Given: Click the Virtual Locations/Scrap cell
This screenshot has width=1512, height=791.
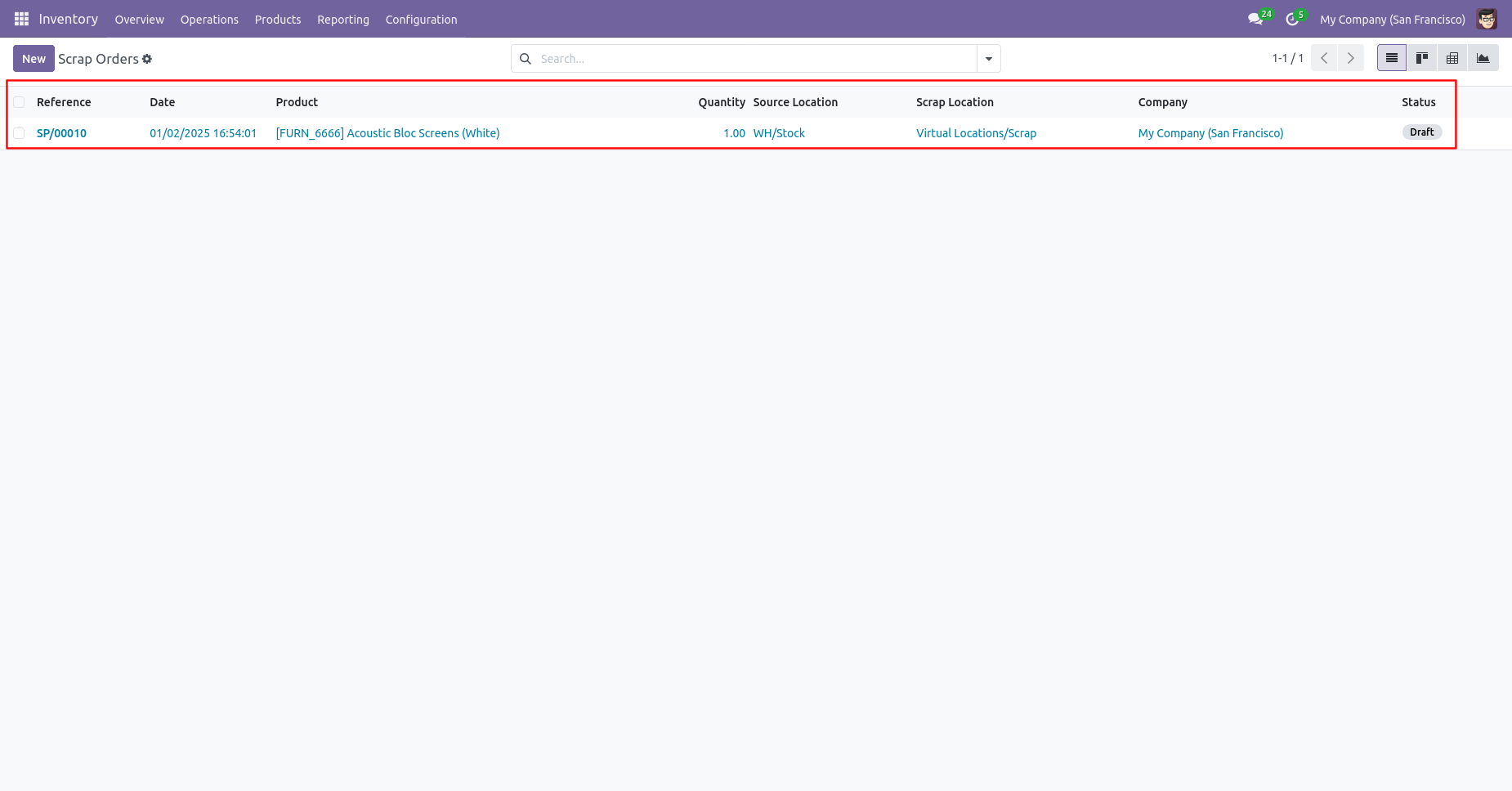Looking at the screenshot, I should (976, 133).
